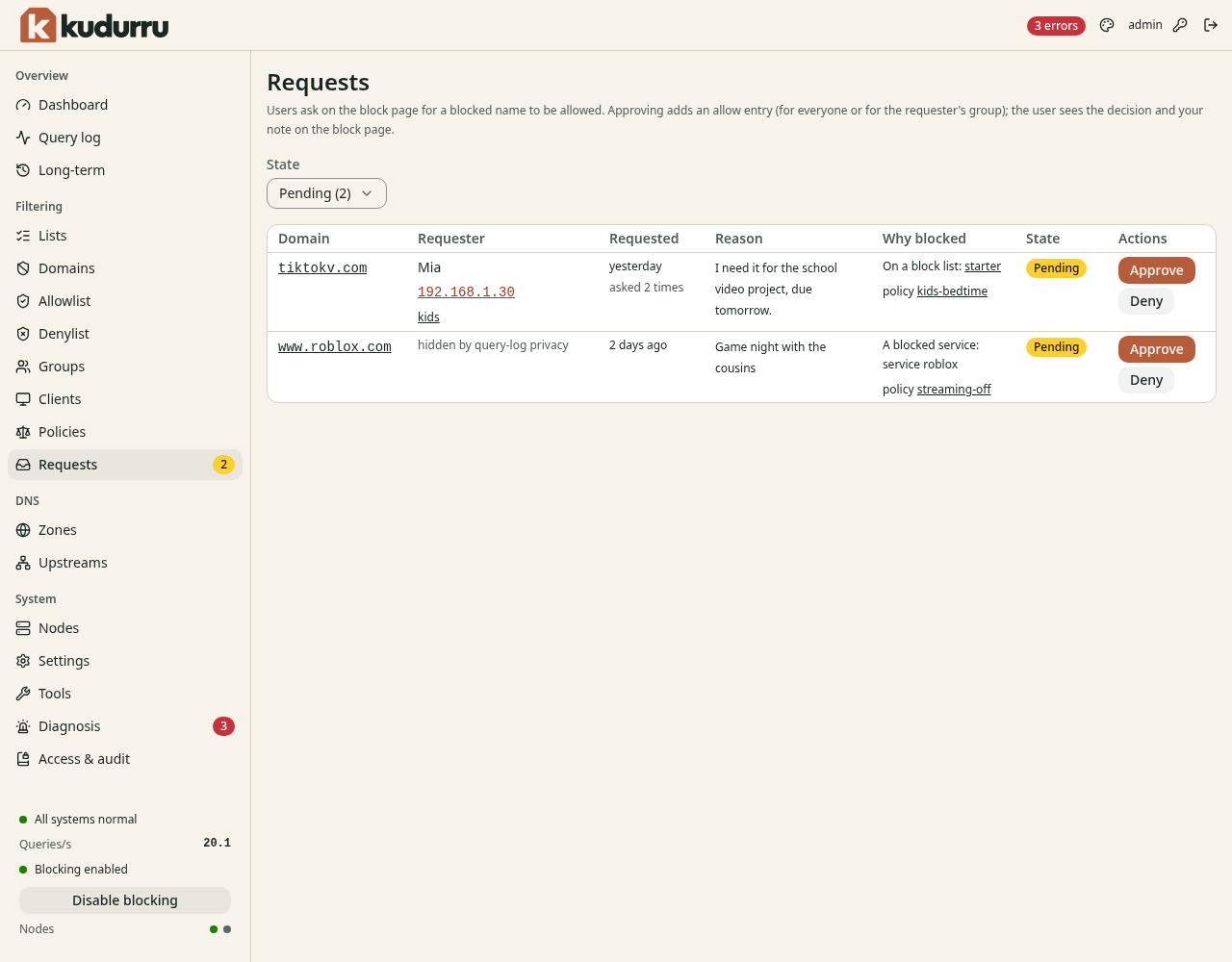Click the Diagnosis error badge 3
The image size is (1232, 962).
coord(223,726)
